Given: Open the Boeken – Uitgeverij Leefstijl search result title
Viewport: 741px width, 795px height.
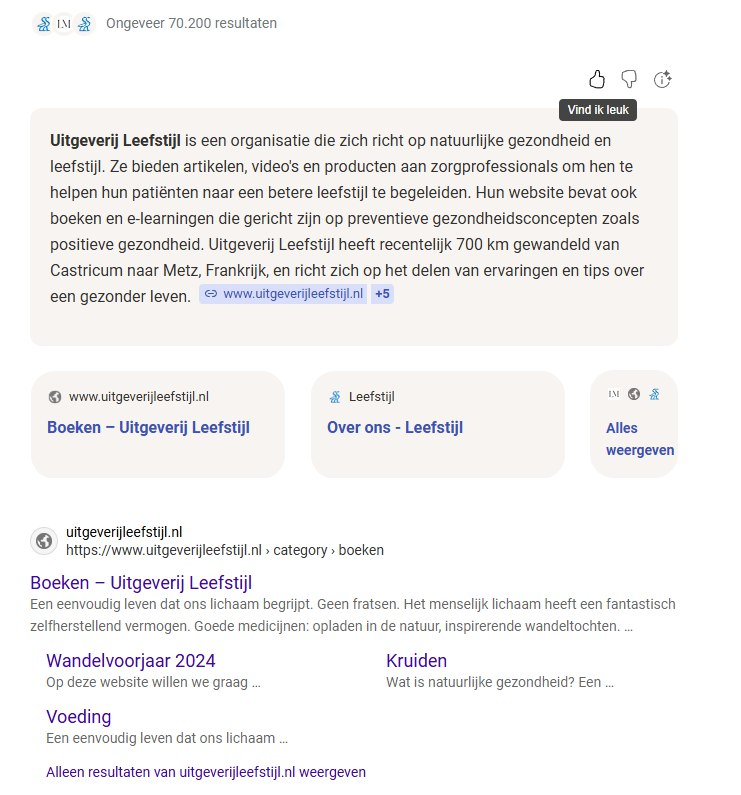Looking at the screenshot, I should pyautogui.click(x=141, y=583).
